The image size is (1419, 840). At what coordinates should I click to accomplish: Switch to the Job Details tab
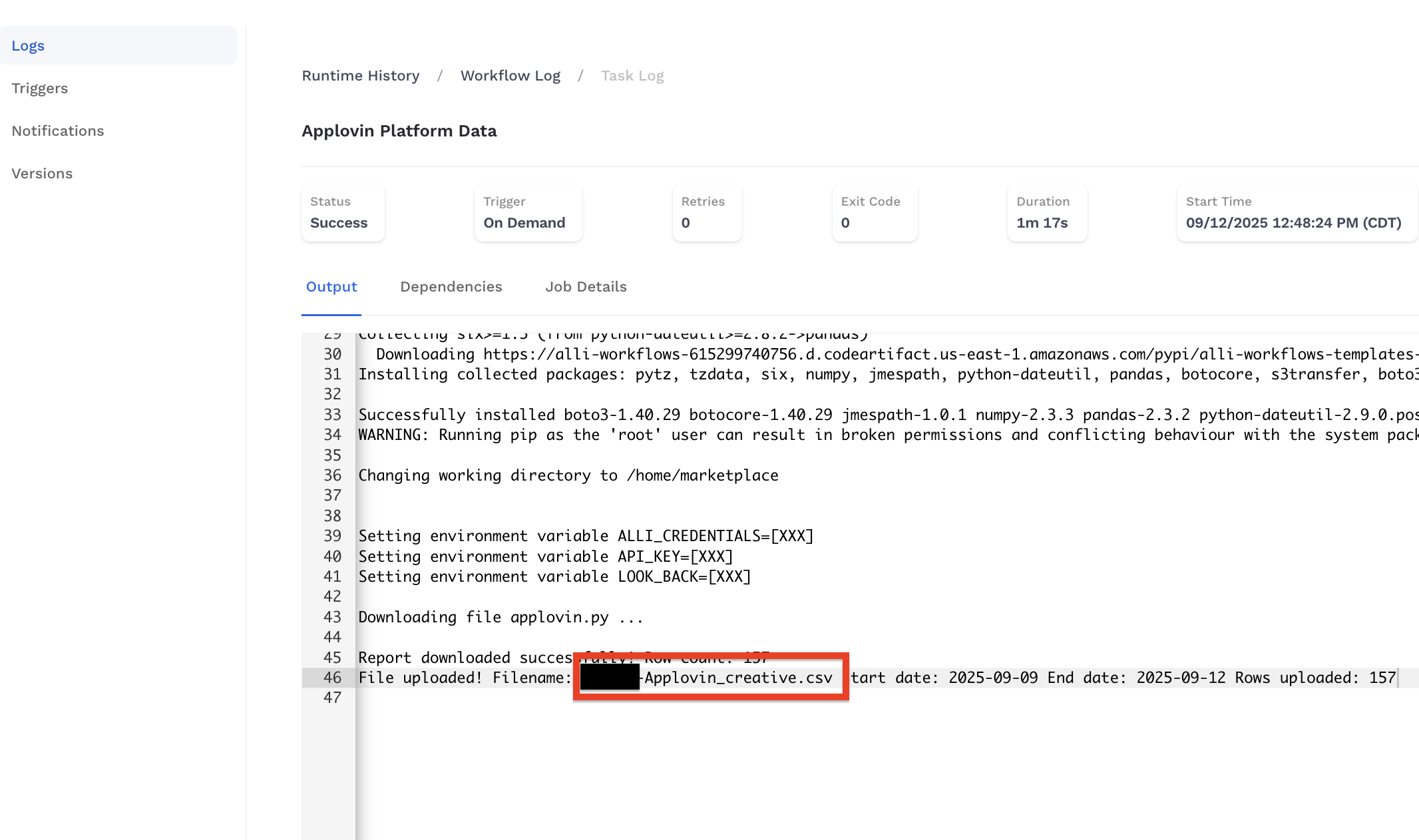(586, 286)
